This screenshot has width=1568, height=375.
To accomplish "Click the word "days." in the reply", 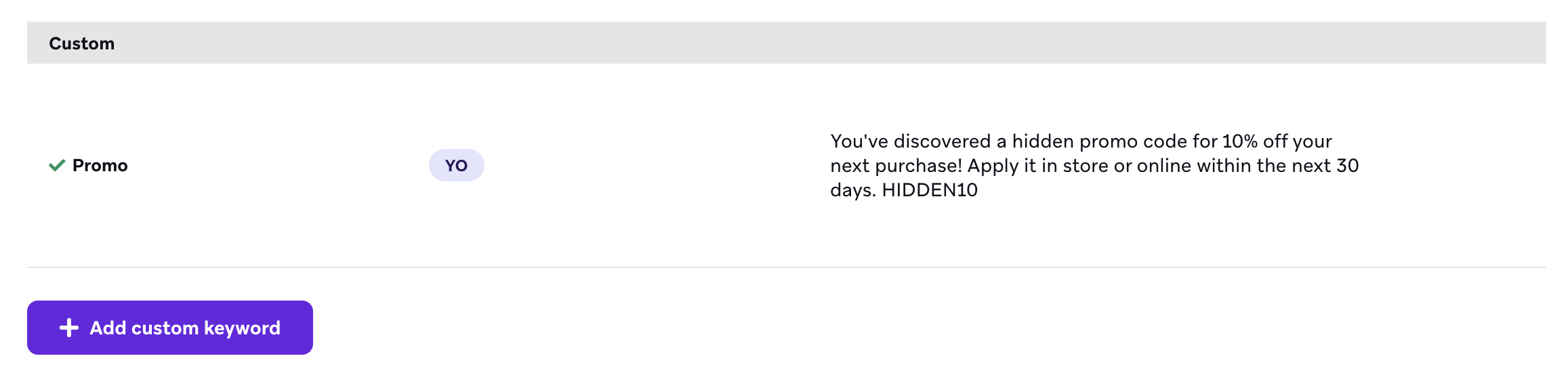I will click(852, 190).
